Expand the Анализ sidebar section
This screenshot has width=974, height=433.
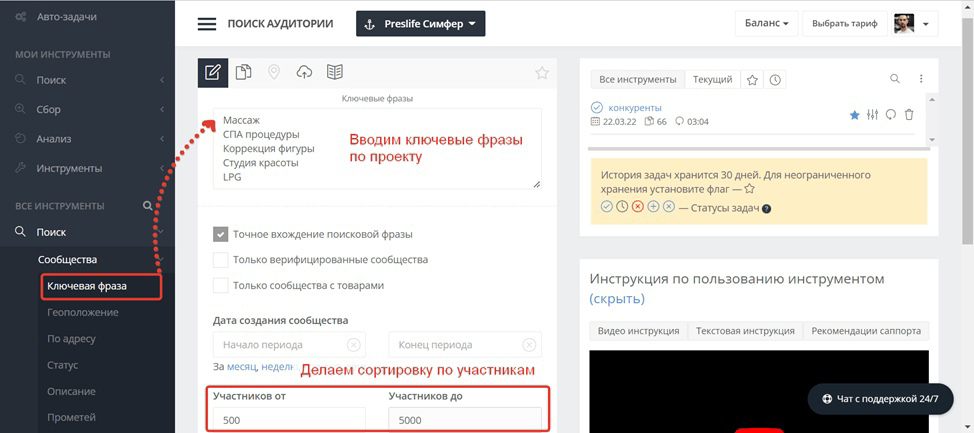coord(87,139)
